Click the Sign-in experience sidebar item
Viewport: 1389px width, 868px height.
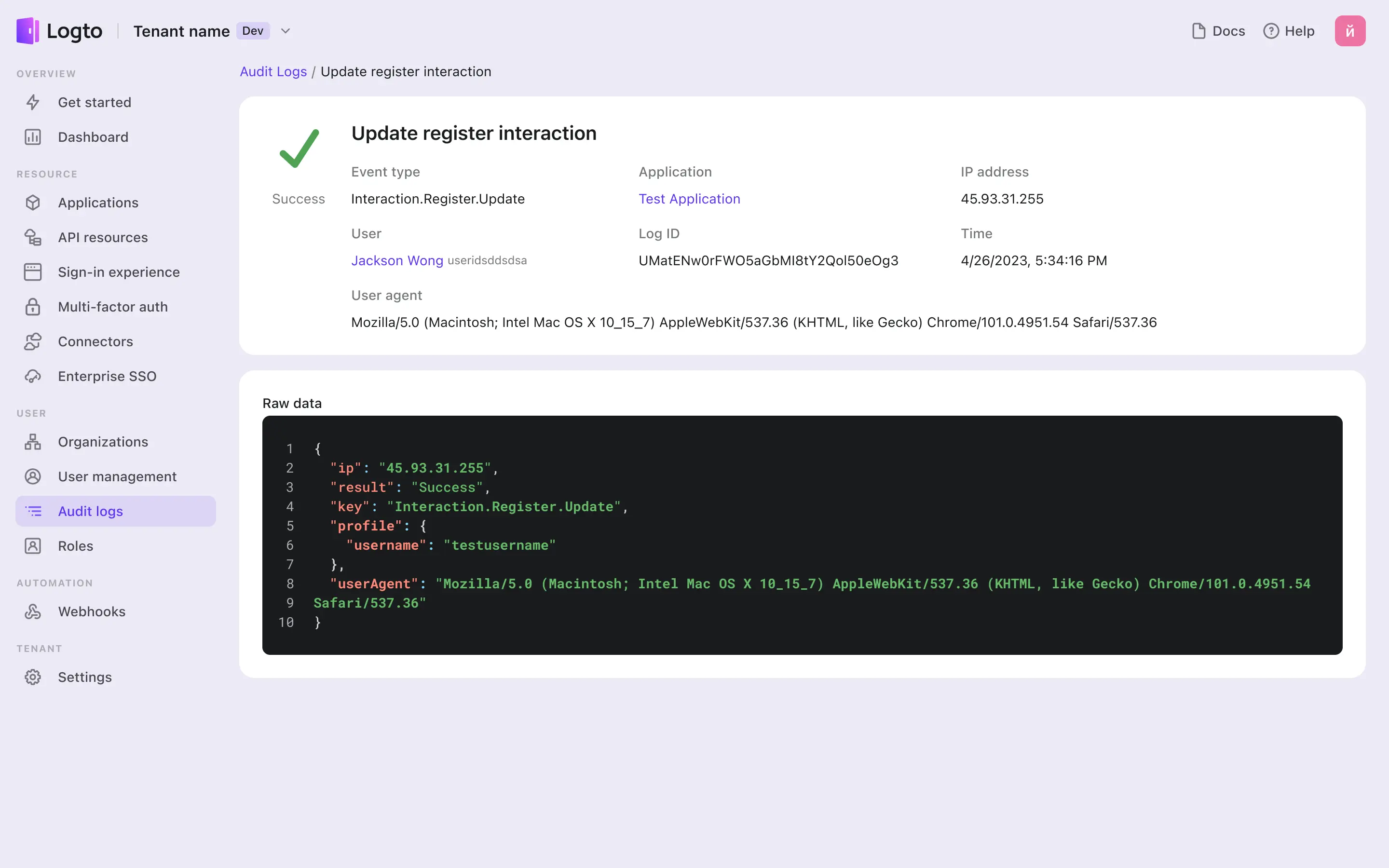pyautogui.click(x=119, y=272)
